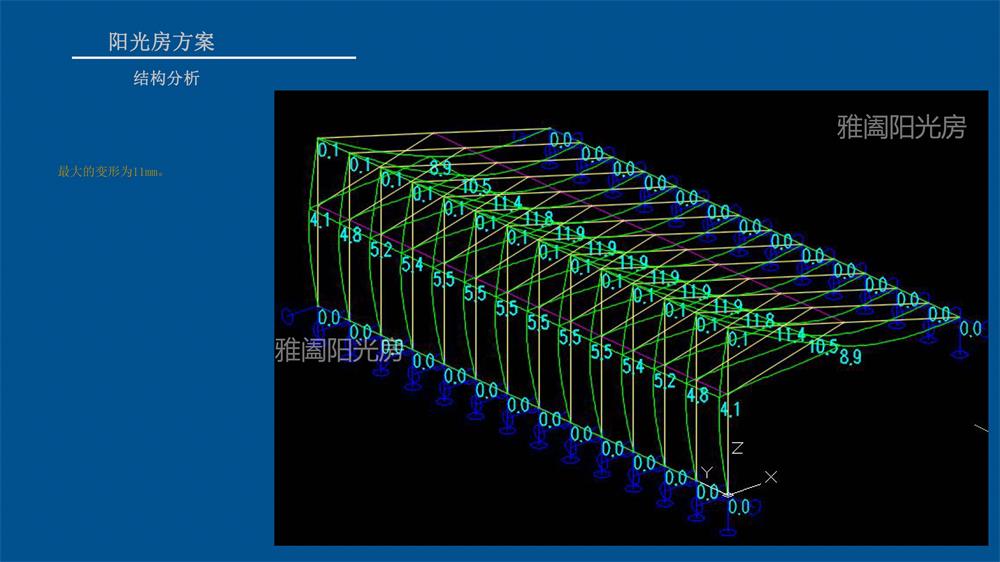Screen dimensions: 1000x562
Task: Click the X axis label
Action: 771,477
